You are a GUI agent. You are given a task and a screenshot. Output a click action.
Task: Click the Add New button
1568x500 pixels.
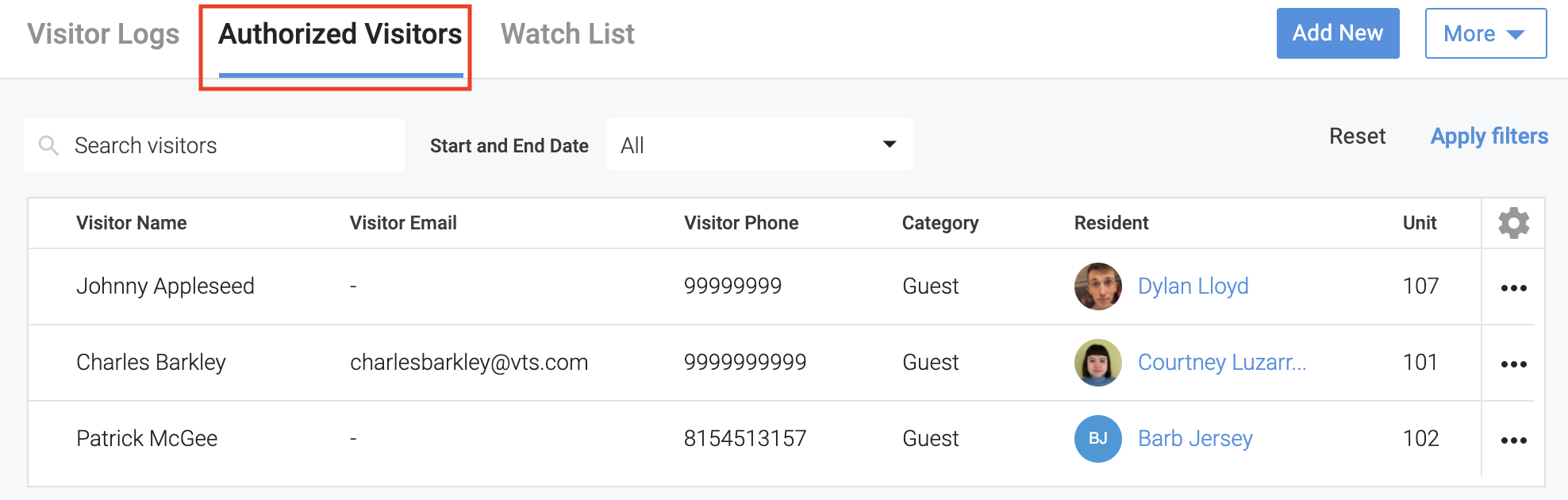click(x=1337, y=33)
